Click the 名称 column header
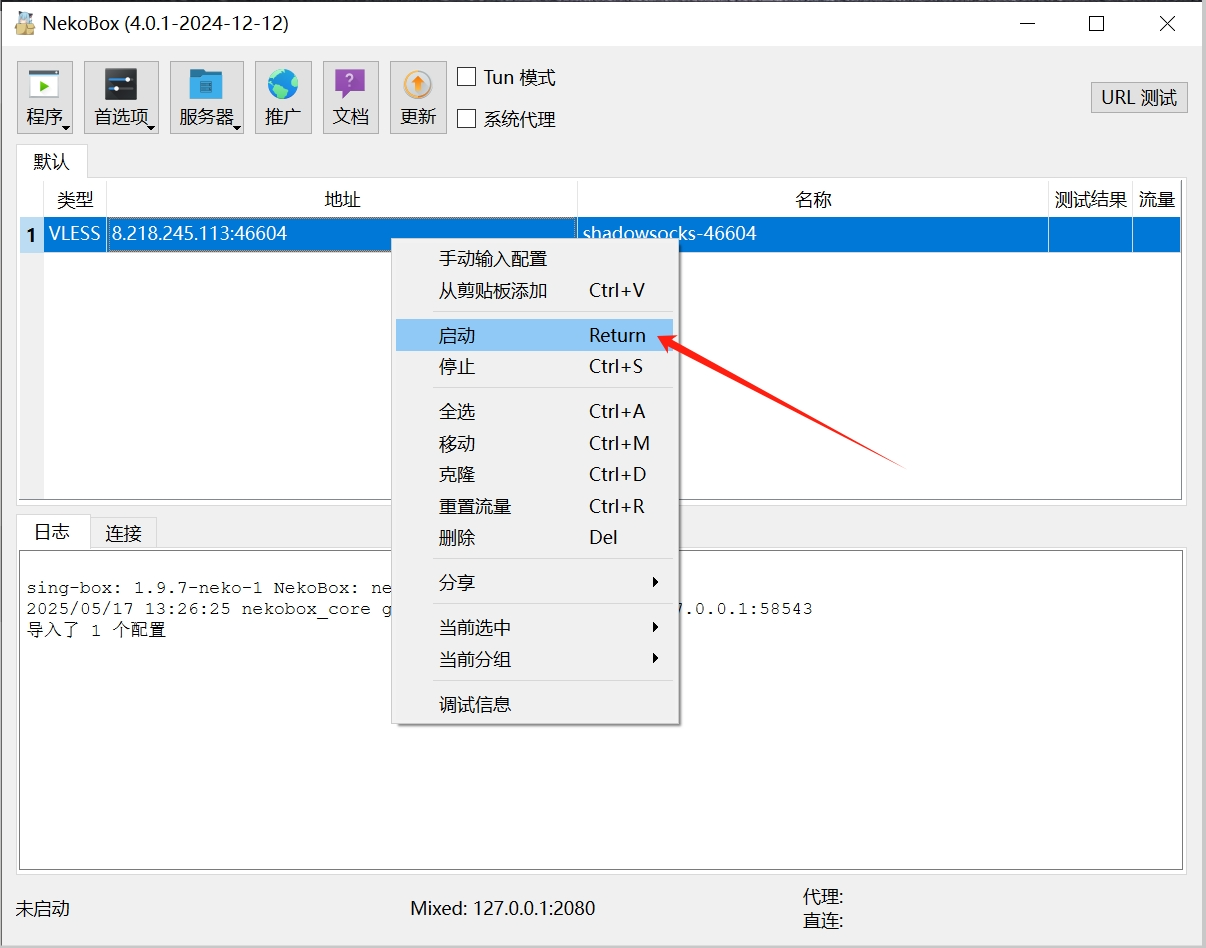 tap(813, 200)
